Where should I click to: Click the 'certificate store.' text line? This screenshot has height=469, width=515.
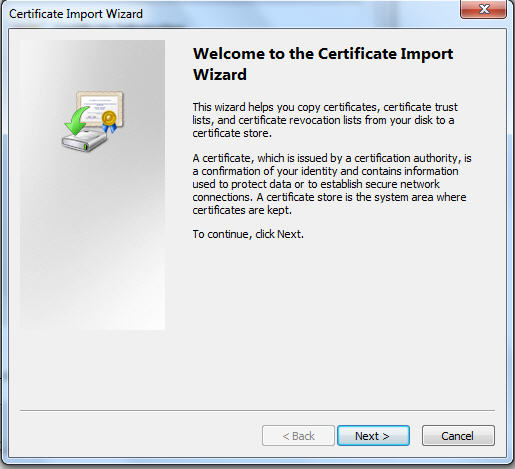[x=232, y=133]
